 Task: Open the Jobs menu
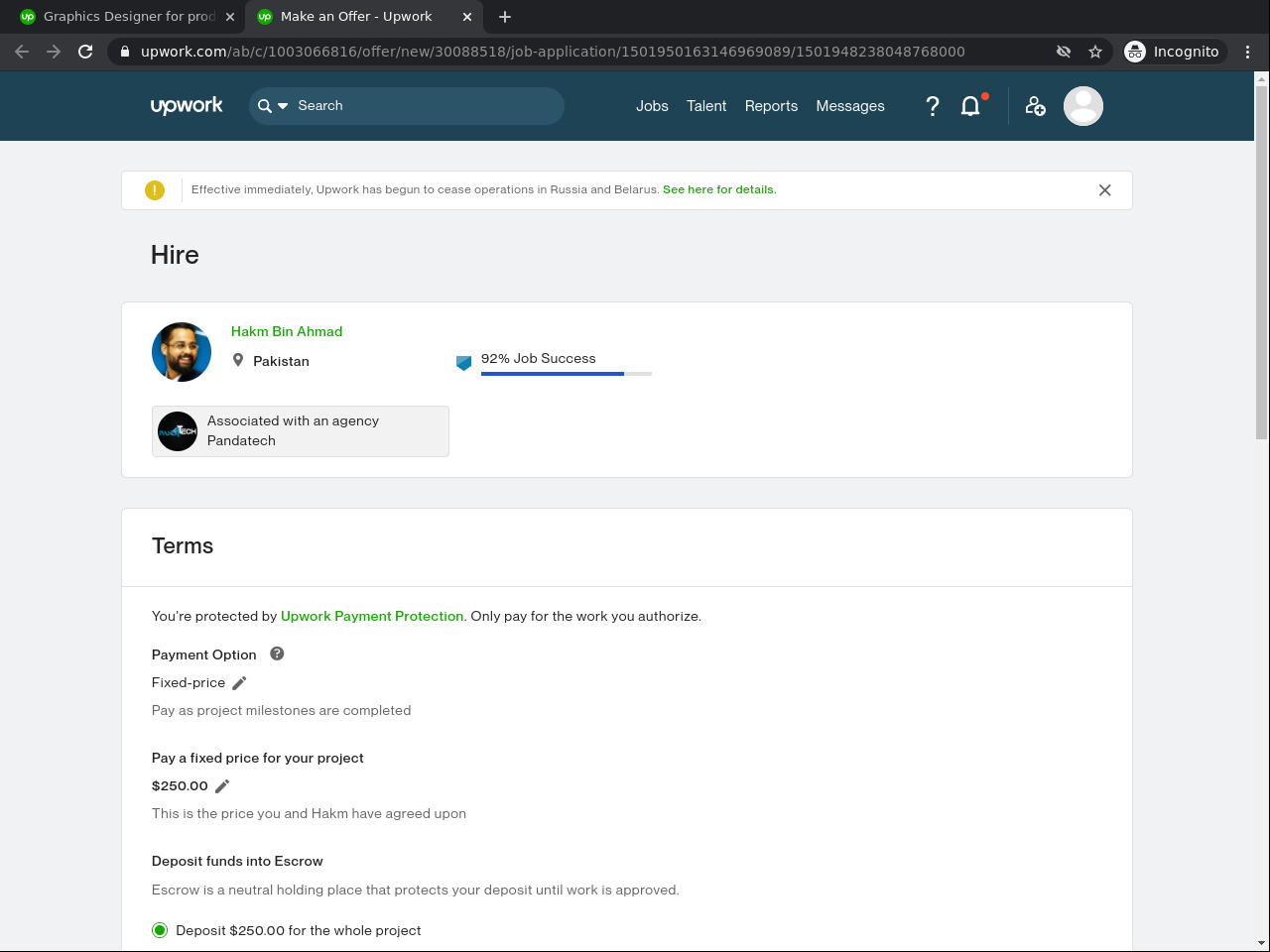(652, 106)
